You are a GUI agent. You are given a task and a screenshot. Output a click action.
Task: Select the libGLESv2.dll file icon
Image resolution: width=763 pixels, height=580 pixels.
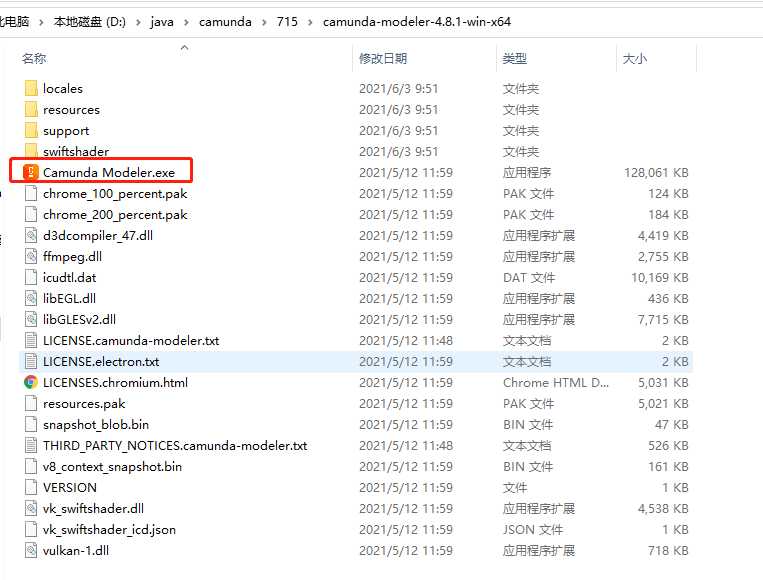(x=31, y=319)
